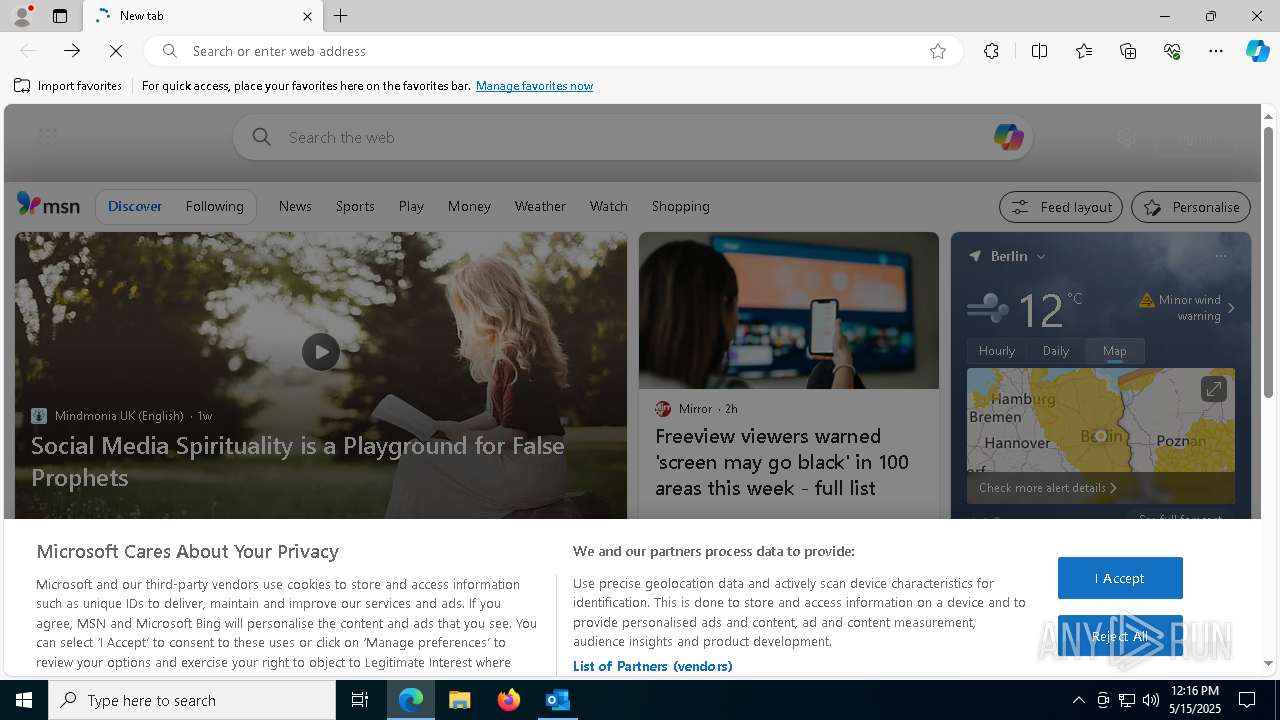Viewport: 1280px width, 720px height.
Task: Open the News section
Action: (x=295, y=206)
